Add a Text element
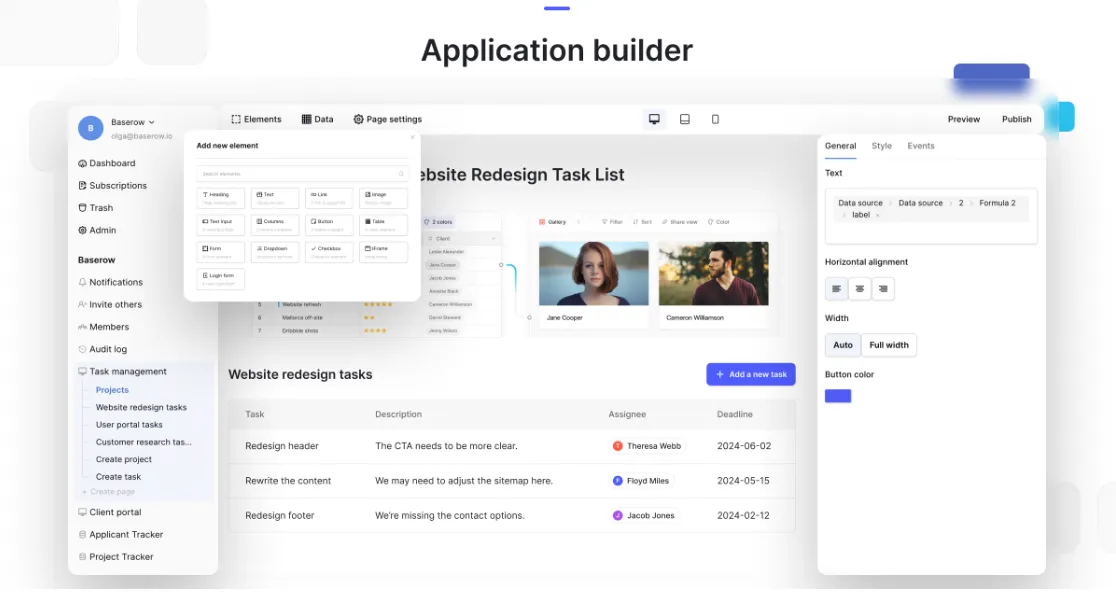Viewport: 1116px width, 592px height. pos(275,198)
